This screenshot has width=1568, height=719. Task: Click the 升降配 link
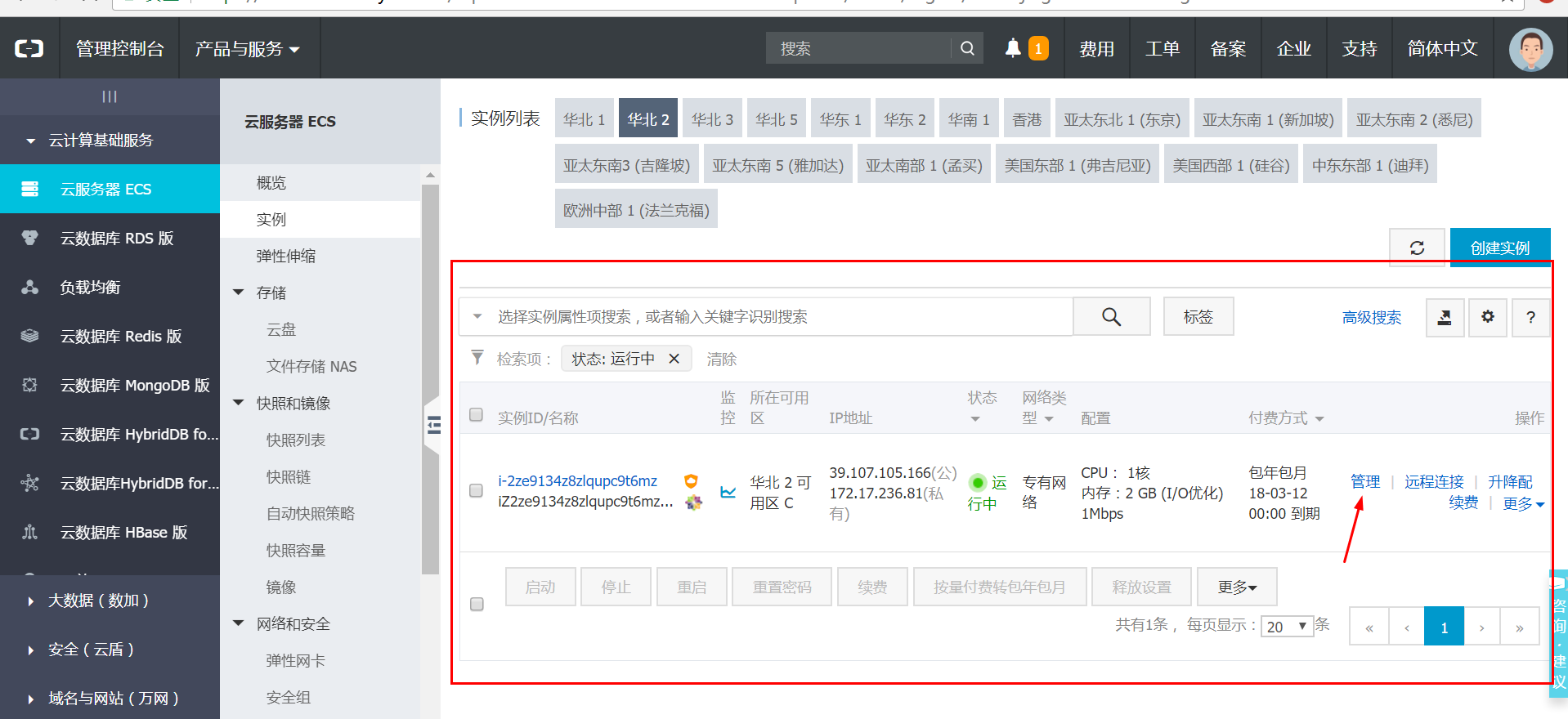(x=1510, y=481)
